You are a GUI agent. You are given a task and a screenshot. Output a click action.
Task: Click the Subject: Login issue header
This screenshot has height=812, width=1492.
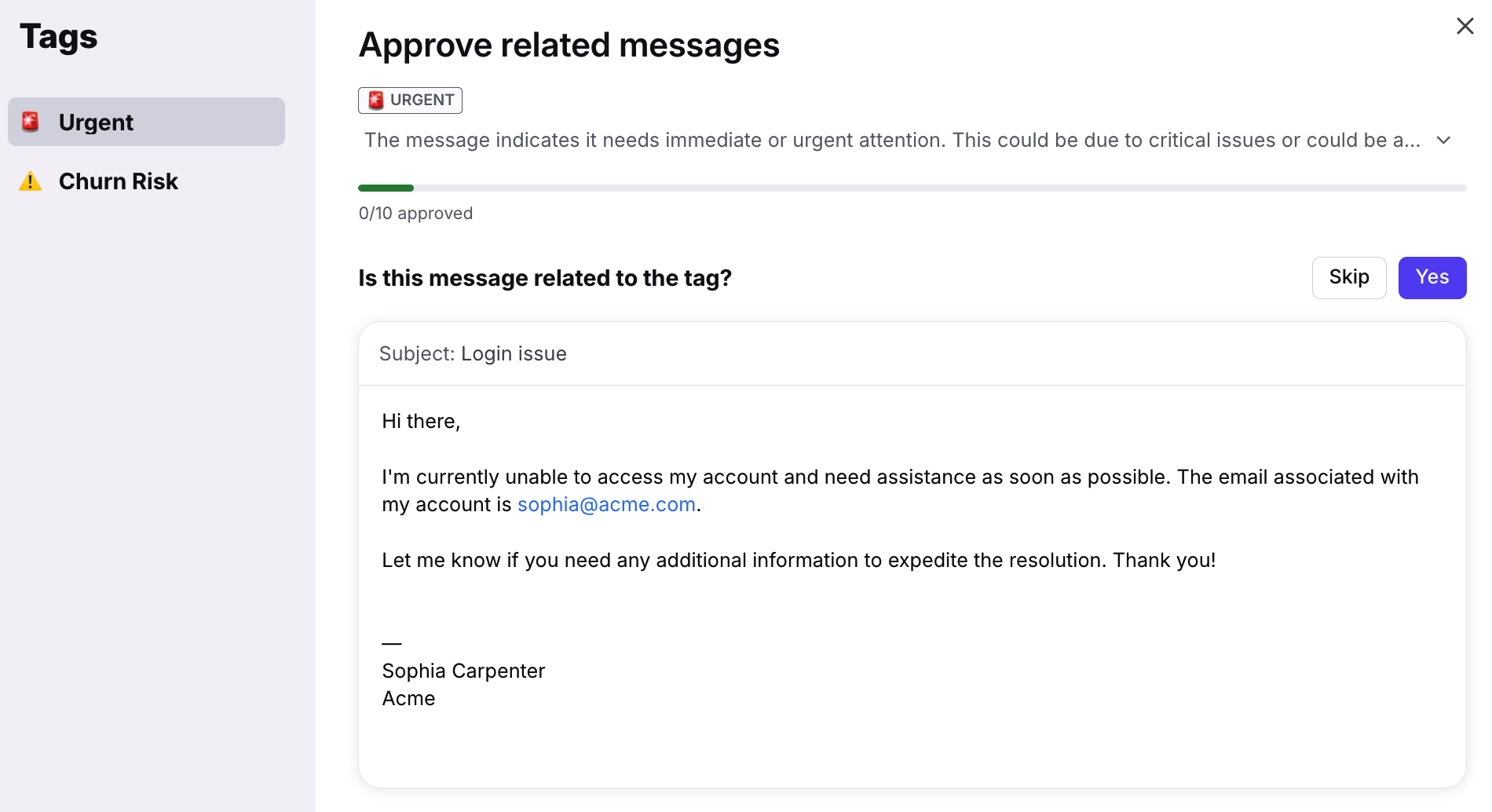[x=473, y=354]
